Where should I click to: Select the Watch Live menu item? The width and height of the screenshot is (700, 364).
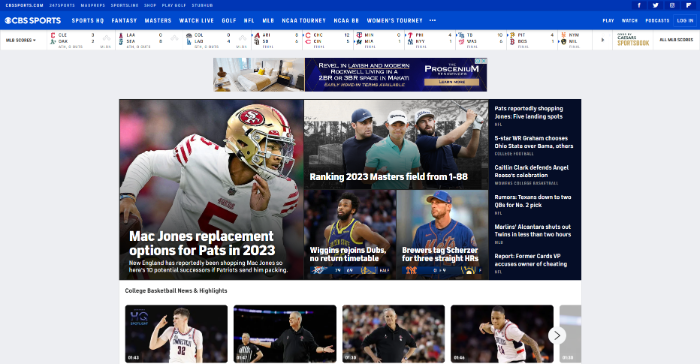tap(196, 21)
